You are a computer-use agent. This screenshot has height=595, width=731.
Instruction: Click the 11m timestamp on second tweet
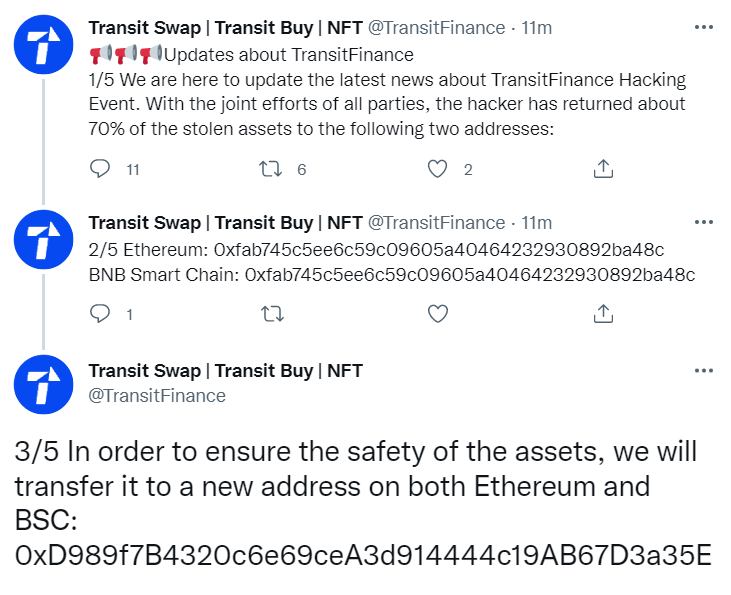coord(536,223)
